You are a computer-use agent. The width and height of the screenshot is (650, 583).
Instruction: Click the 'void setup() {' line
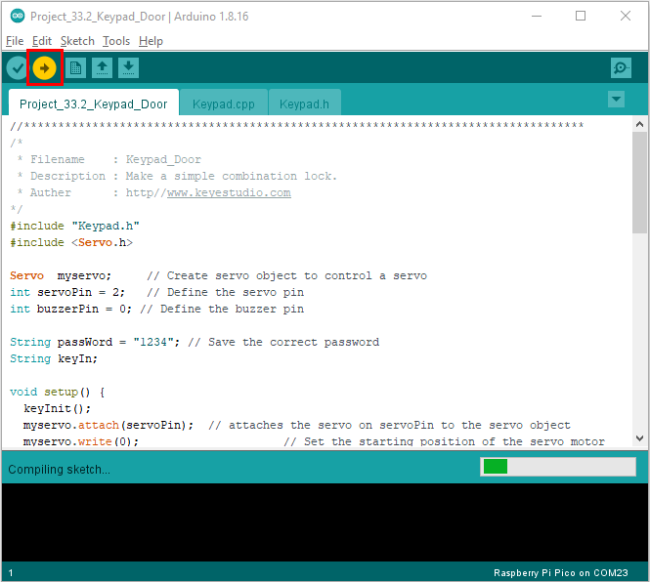[x=57, y=392]
